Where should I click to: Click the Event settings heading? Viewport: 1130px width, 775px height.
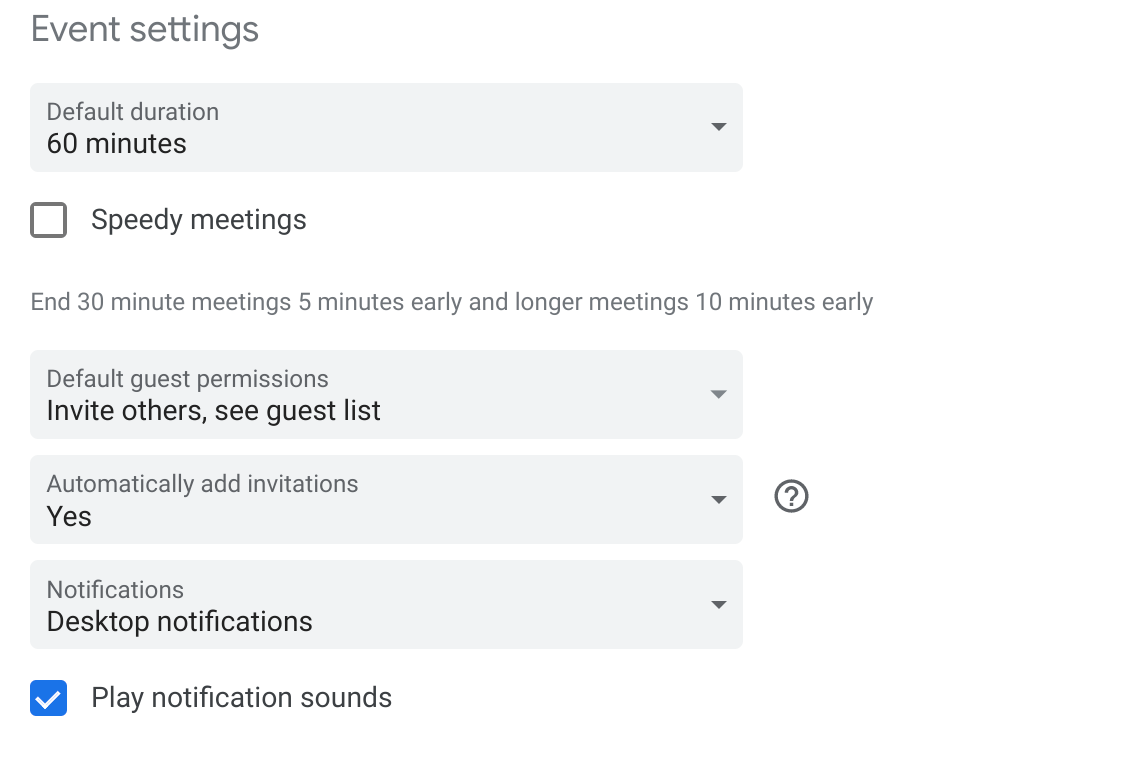click(x=144, y=29)
